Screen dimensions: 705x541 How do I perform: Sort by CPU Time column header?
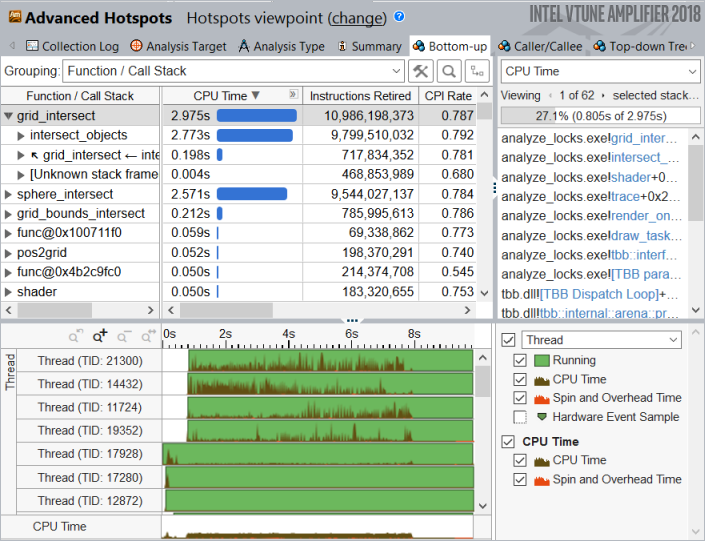pos(226,96)
